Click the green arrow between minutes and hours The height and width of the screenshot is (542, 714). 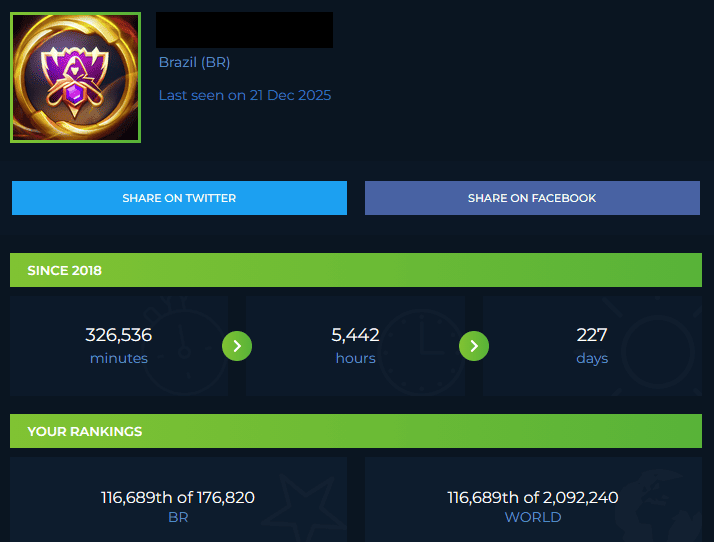pyautogui.click(x=237, y=346)
